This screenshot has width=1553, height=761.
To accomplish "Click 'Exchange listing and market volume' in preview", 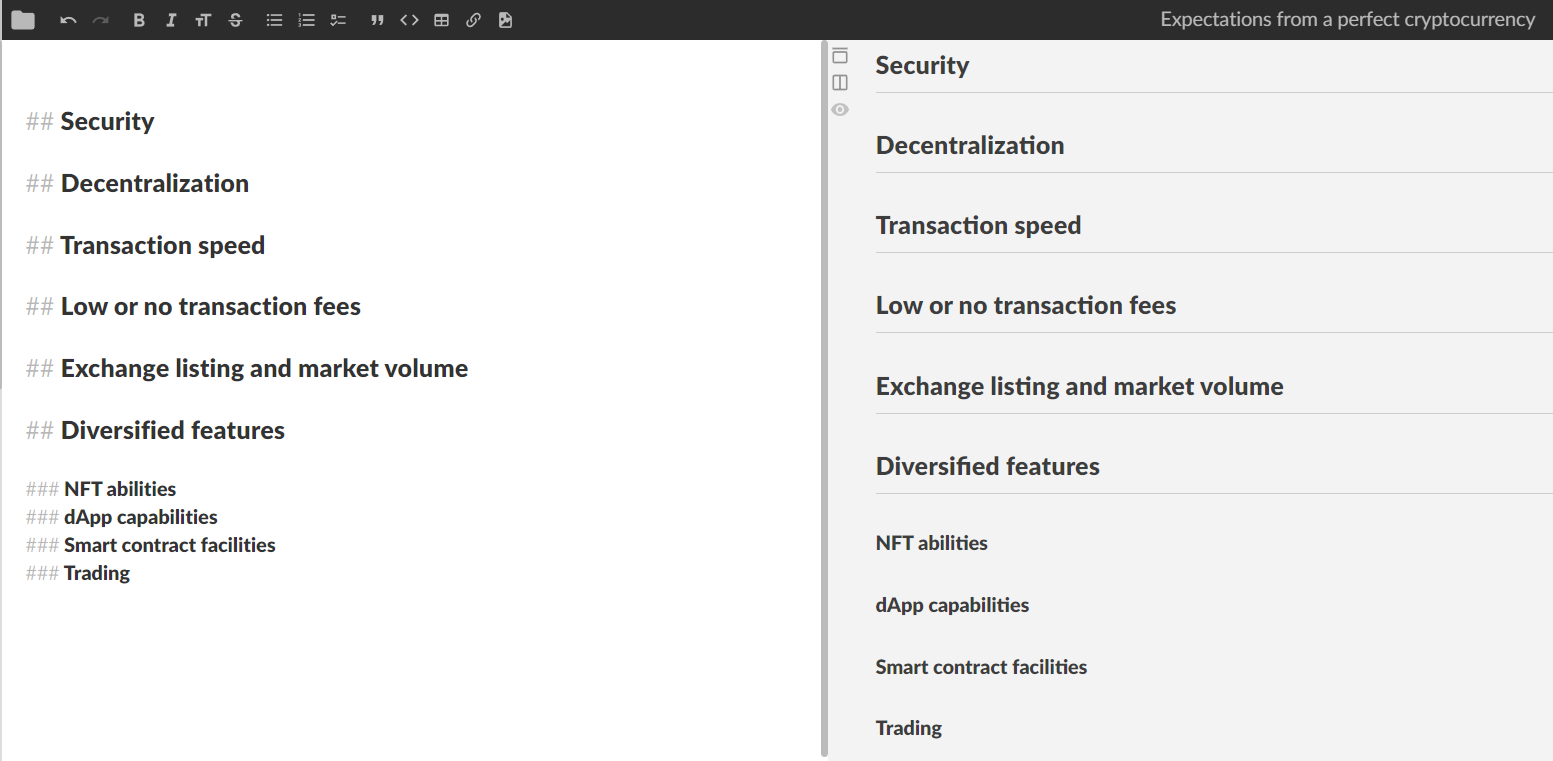I will click(1080, 386).
